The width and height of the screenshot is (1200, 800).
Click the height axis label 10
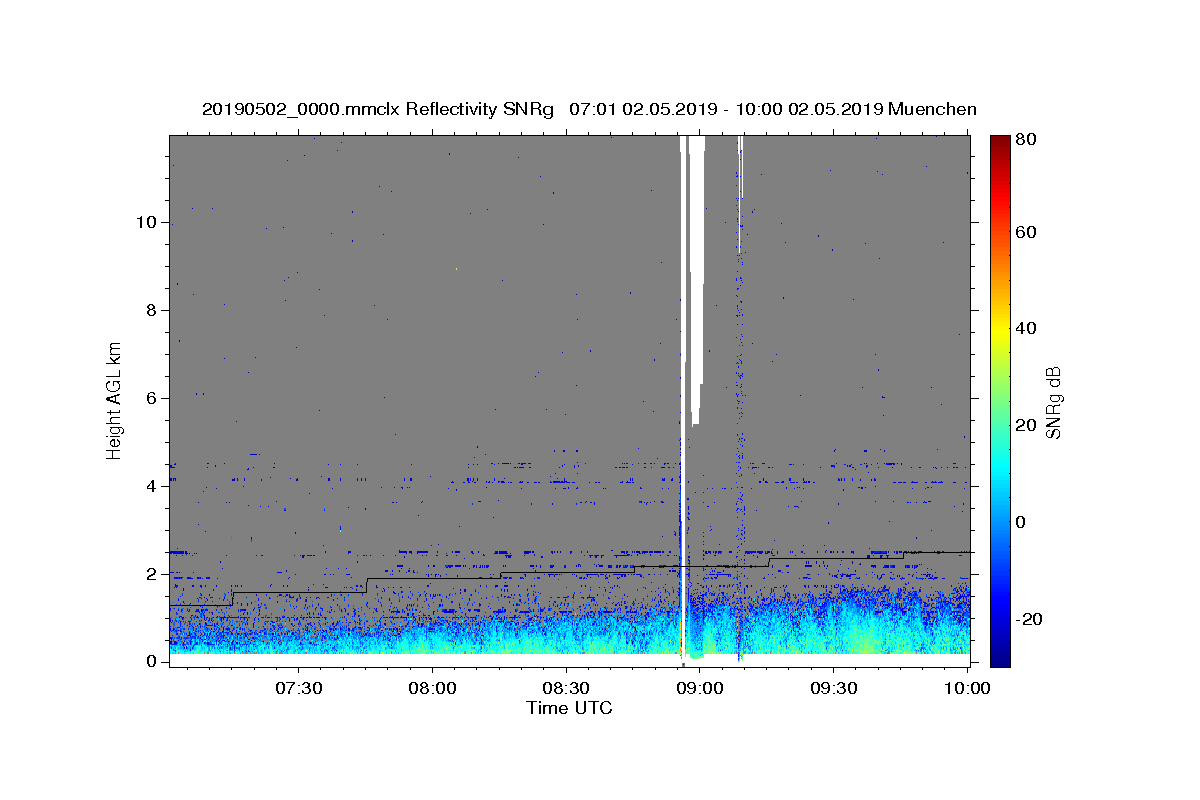pos(145,222)
